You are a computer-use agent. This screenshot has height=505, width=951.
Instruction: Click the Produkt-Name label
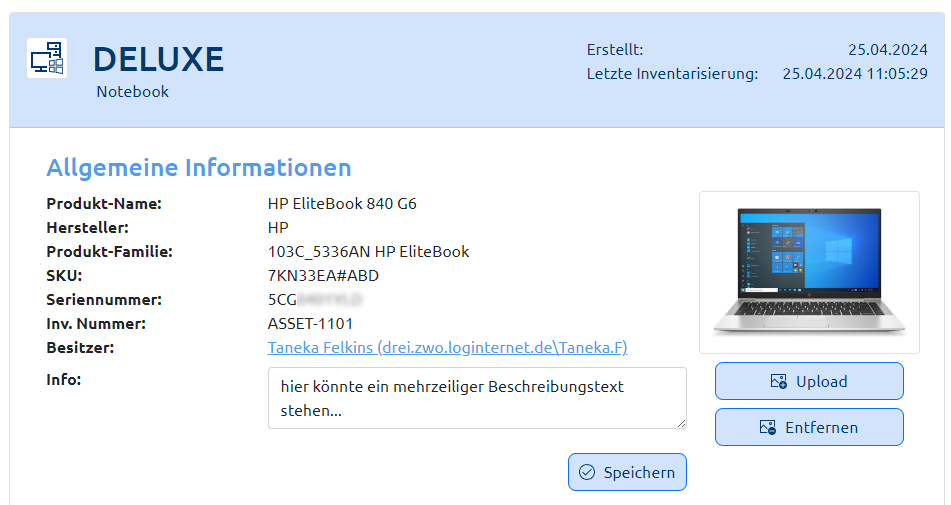coord(104,204)
